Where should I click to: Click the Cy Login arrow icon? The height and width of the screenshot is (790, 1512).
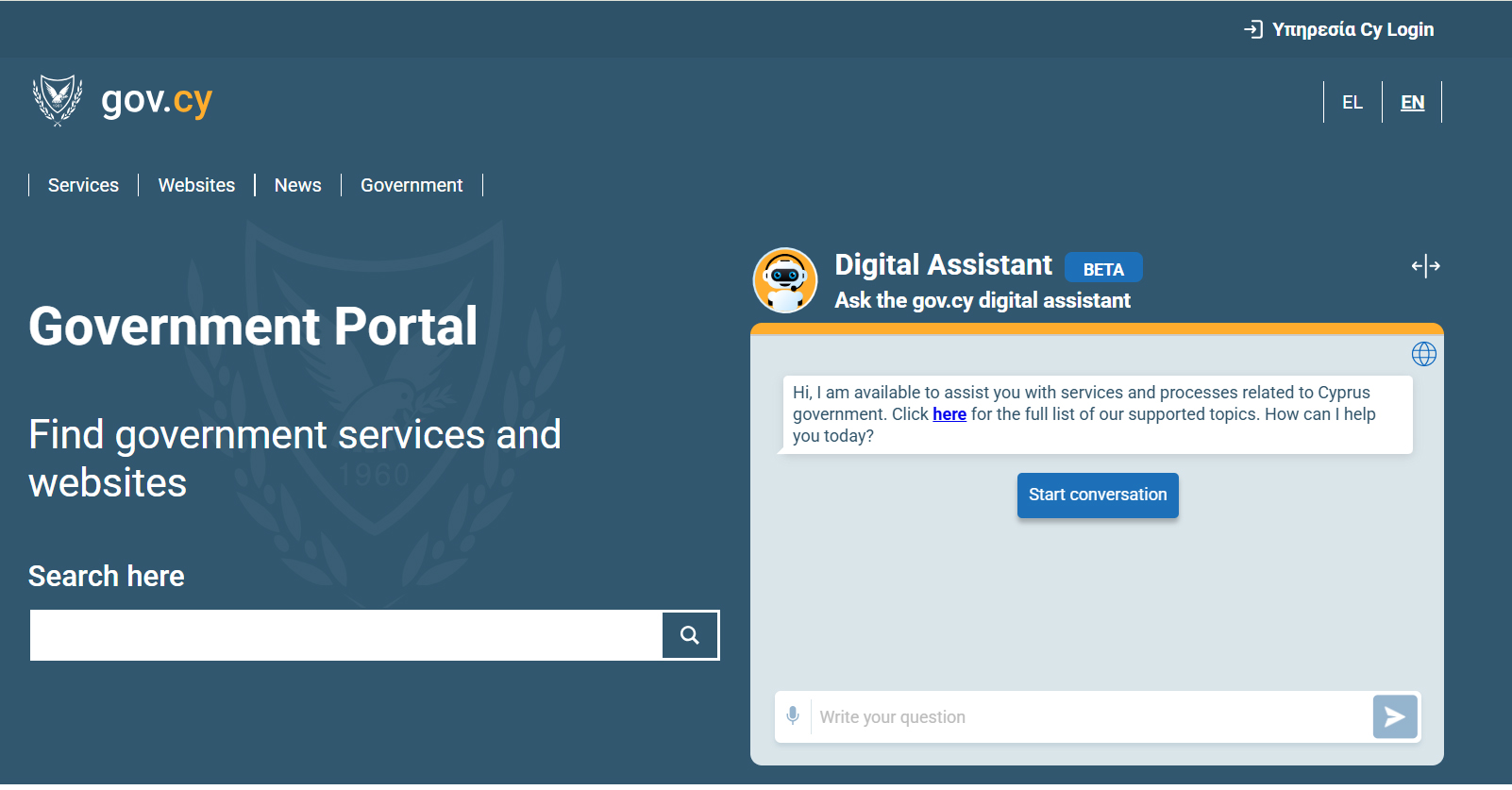tap(1253, 29)
